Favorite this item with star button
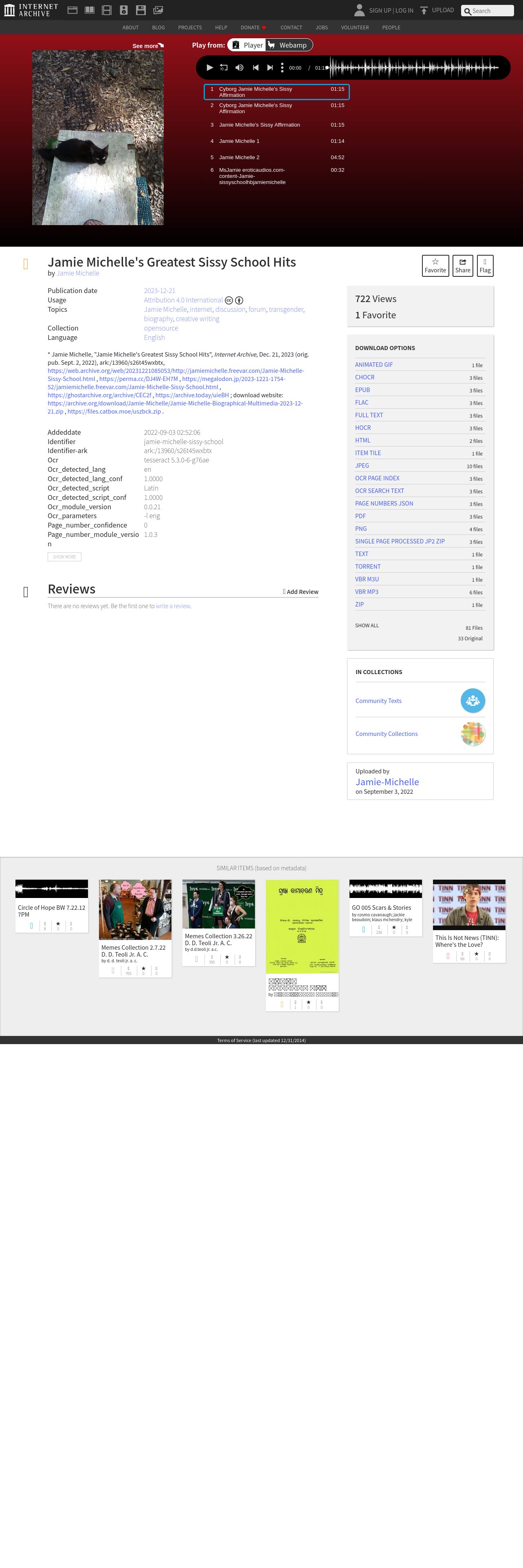523x1568 pixels. (x=435, y=265)
